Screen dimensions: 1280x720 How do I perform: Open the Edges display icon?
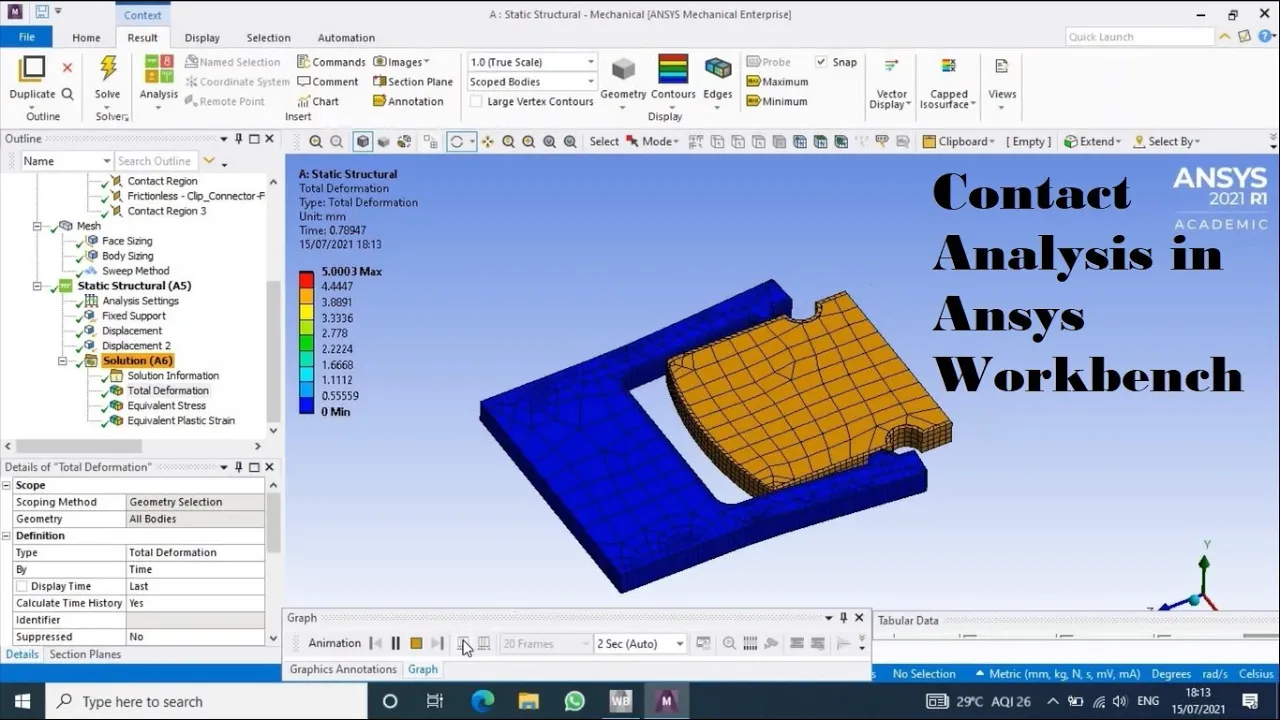pos(718,69)
